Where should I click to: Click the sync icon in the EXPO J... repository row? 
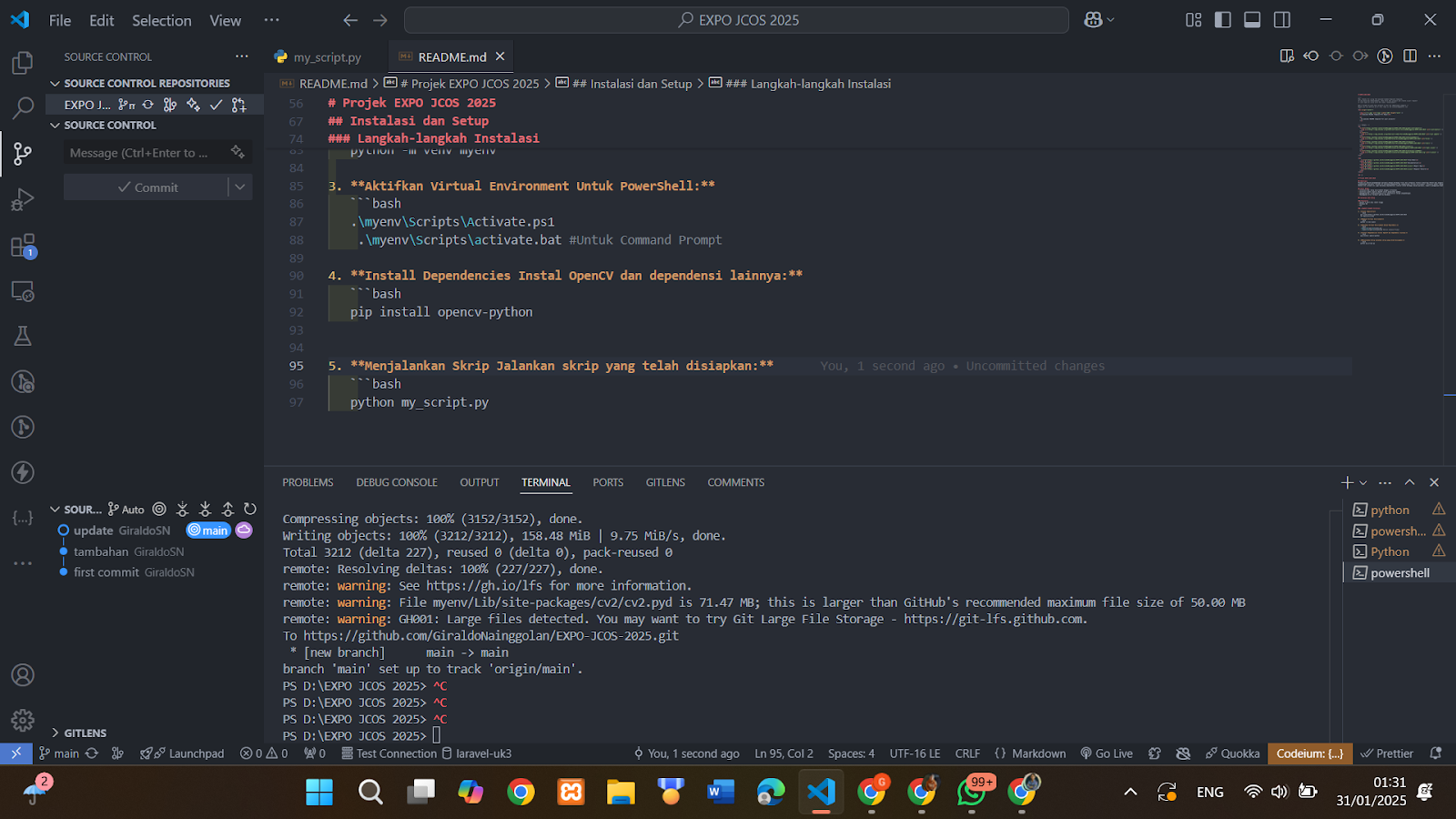[148, 105]
